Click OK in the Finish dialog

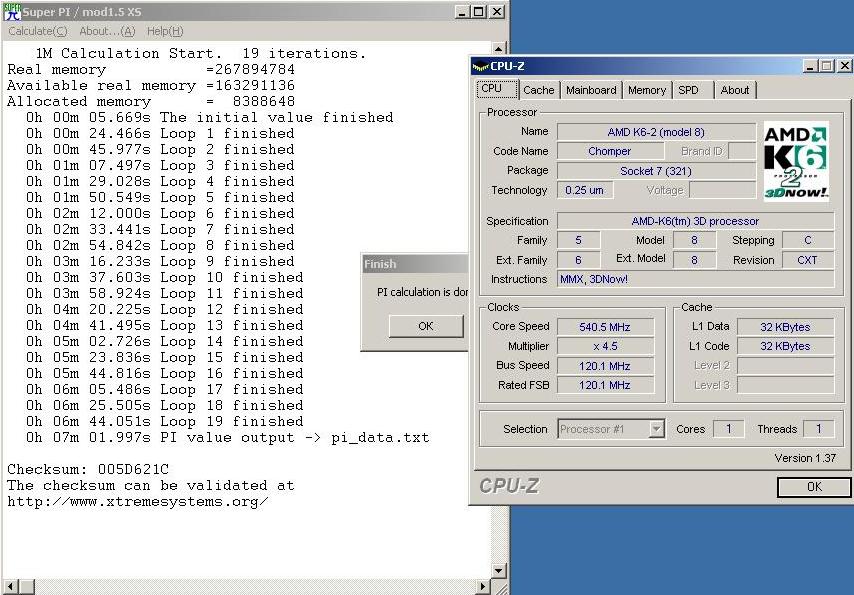click(426, 326)
